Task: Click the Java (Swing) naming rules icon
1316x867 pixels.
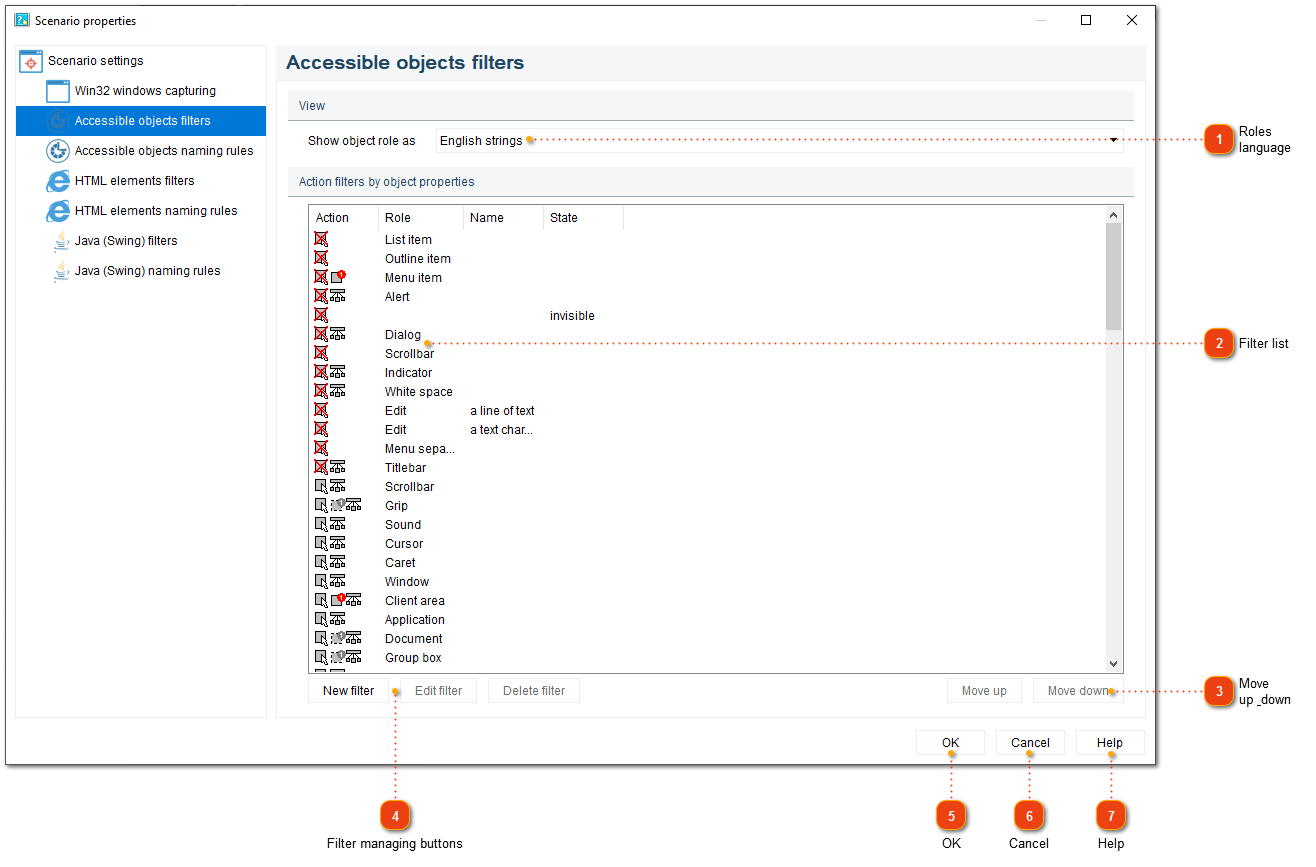Action: click(61, 271)
